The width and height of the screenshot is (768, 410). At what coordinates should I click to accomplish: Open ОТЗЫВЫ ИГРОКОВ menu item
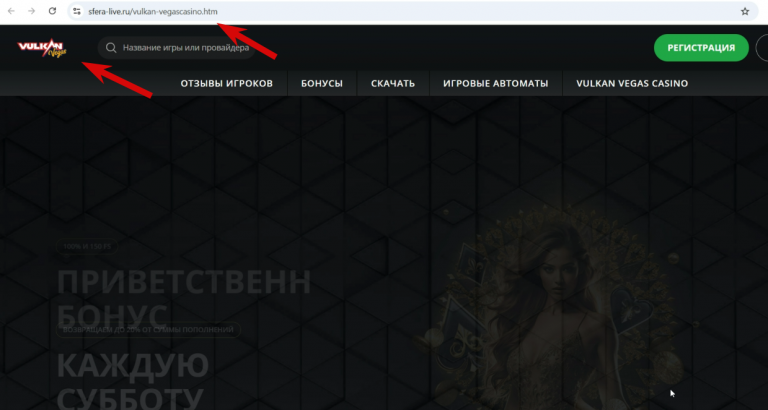coord(227,83)
